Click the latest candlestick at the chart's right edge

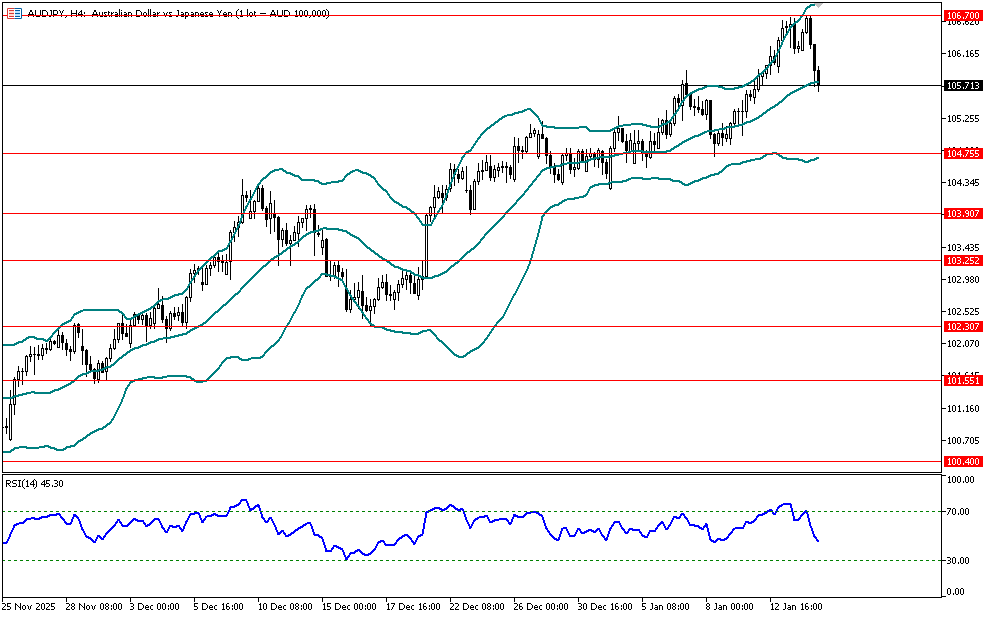pyautogui.click(x=819, y=78)
